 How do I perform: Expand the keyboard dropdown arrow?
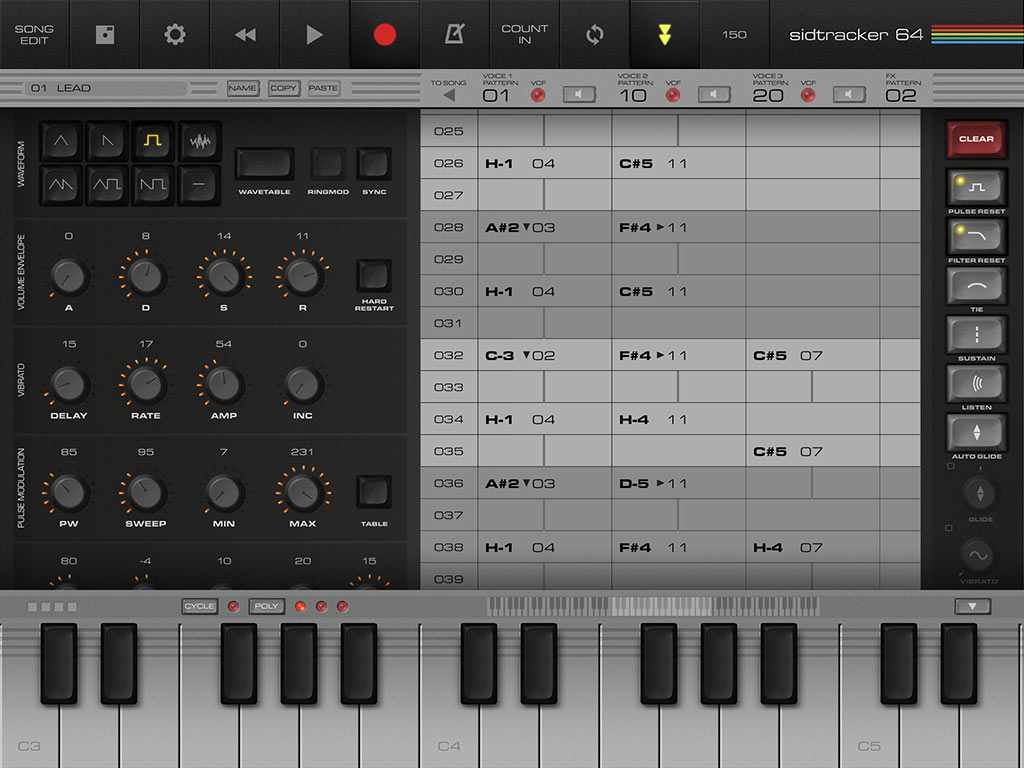972,606
